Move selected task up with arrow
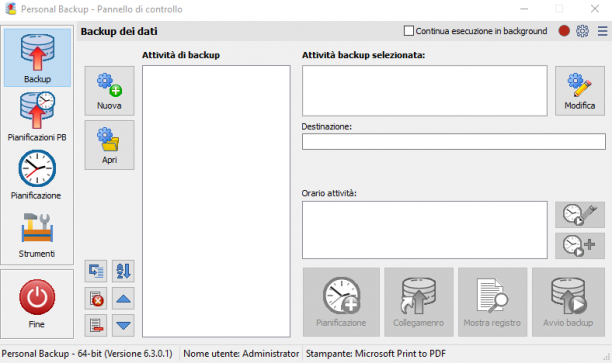The image size is (612, 363). pyautogui.click(x=123, y=299)
